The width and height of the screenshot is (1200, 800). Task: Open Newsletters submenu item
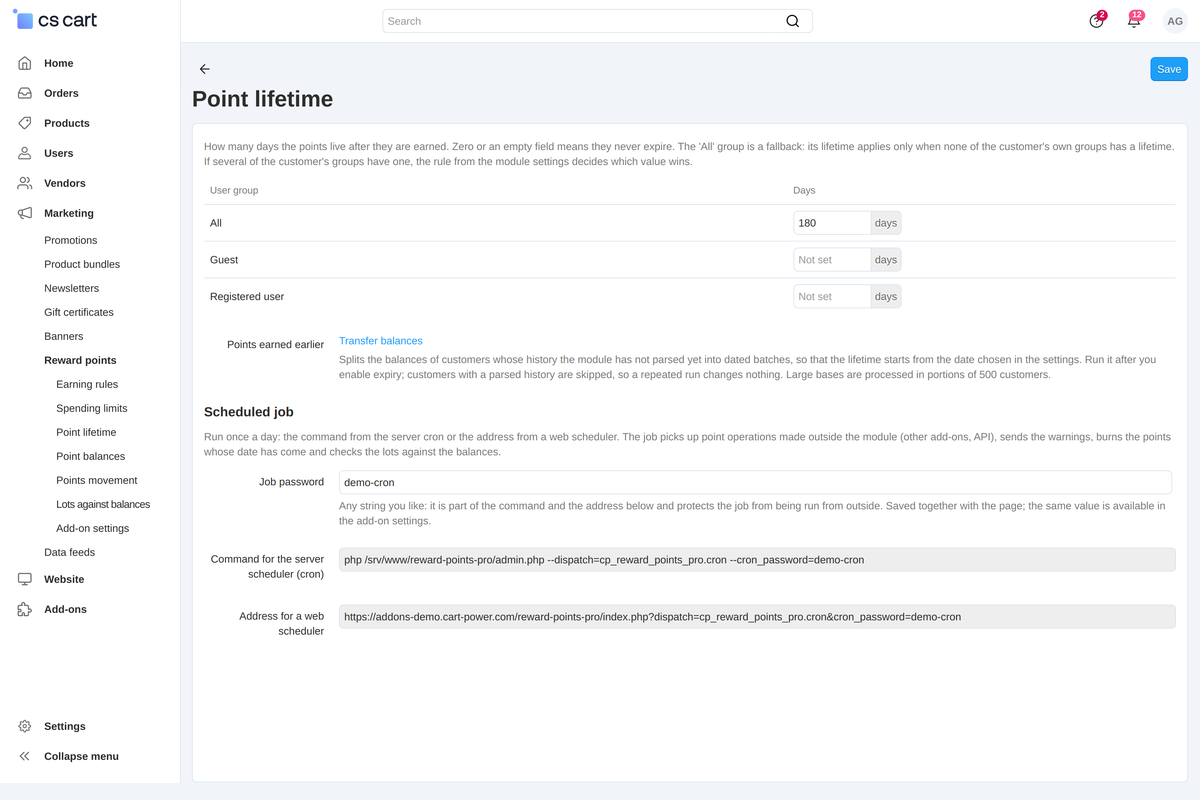coord(72,288)
